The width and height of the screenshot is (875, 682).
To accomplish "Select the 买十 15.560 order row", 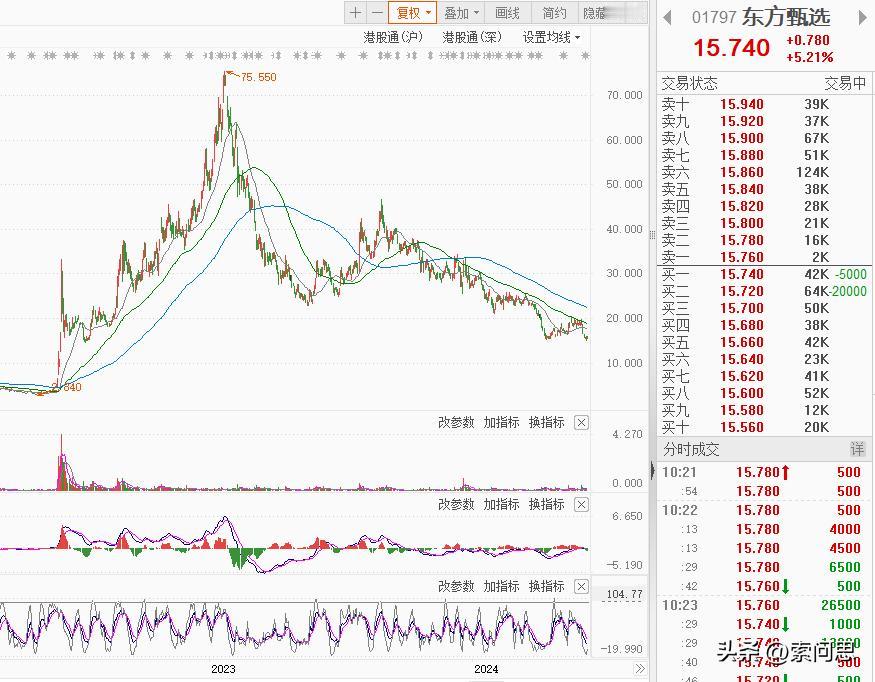I will [x=763, y=427].
